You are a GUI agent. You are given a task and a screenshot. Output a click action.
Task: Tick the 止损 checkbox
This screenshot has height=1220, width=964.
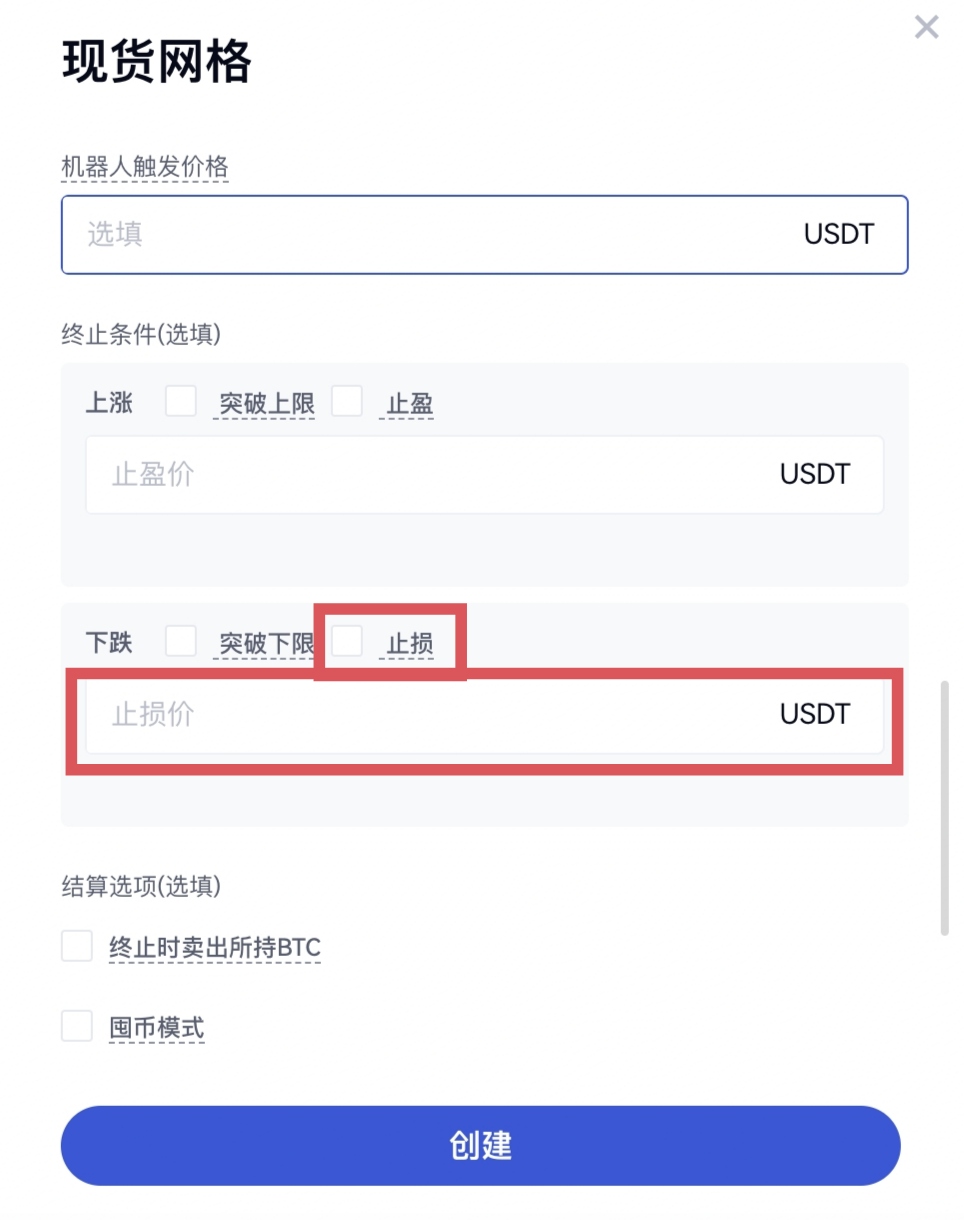tap(347, 641)
